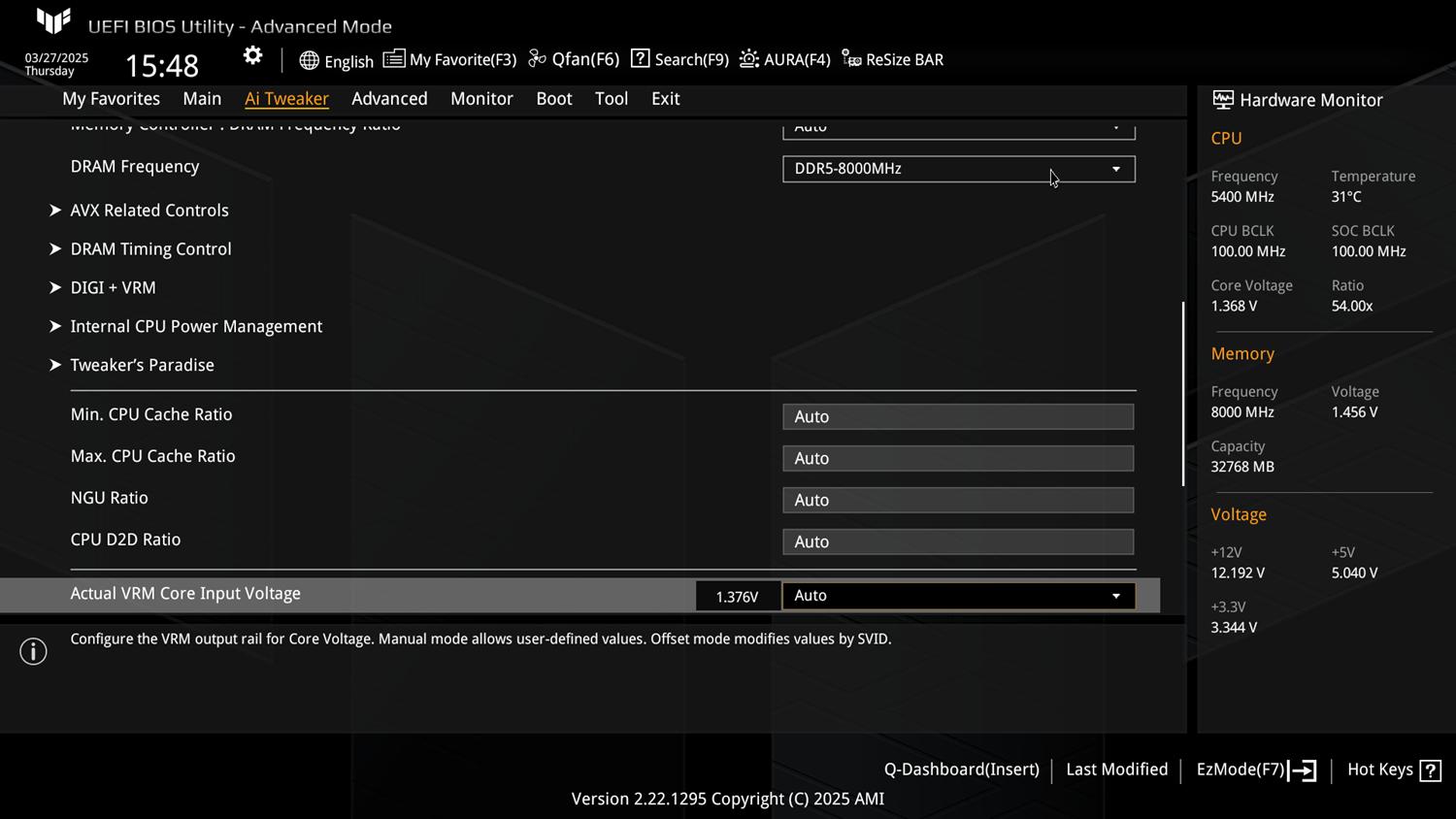1456x819 pixels.
Task: Click the Min. CPU Cache Ratio field
Action: coord(958,417)
